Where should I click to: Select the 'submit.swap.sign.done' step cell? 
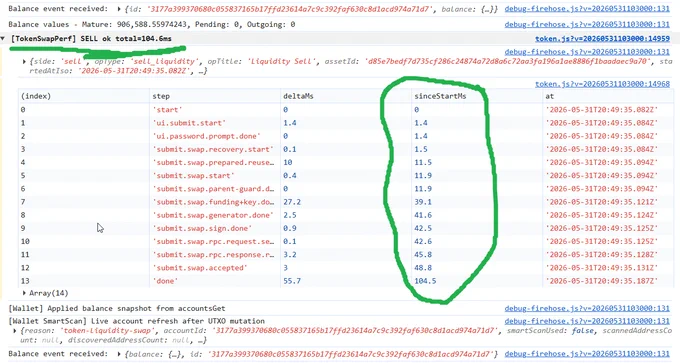(215, 228)
